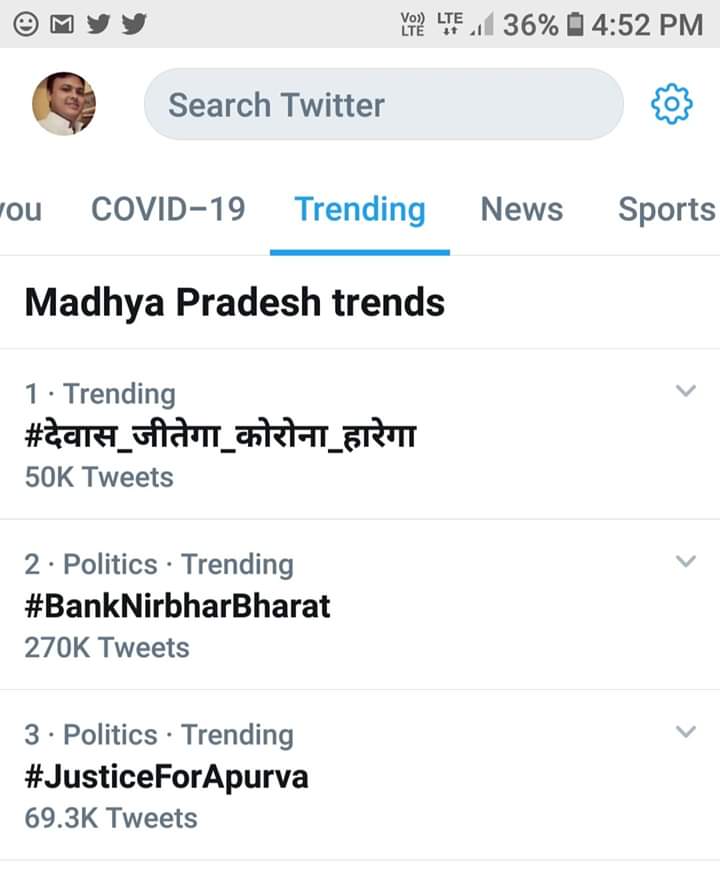Open the number one Hindi trending hashtag
The height and width of the screenshot is (874, 720).
tap(220, 436)
